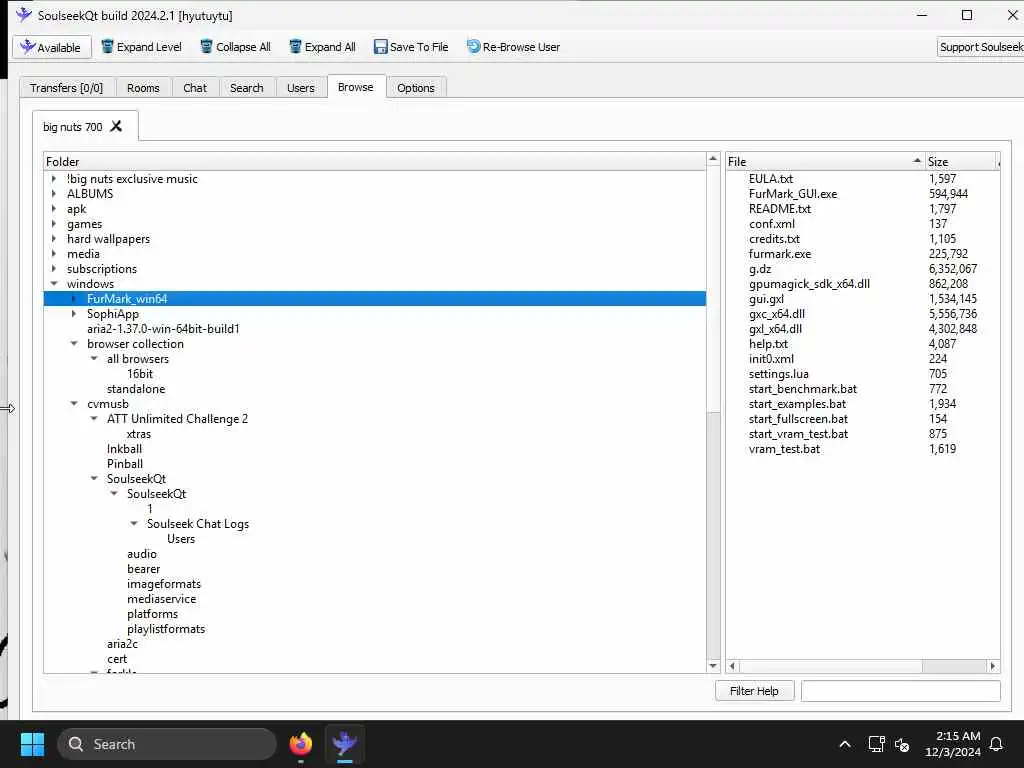The image size is (1024, 768).
Task: Switch to the Chat tab
Action: click(195, 88)
